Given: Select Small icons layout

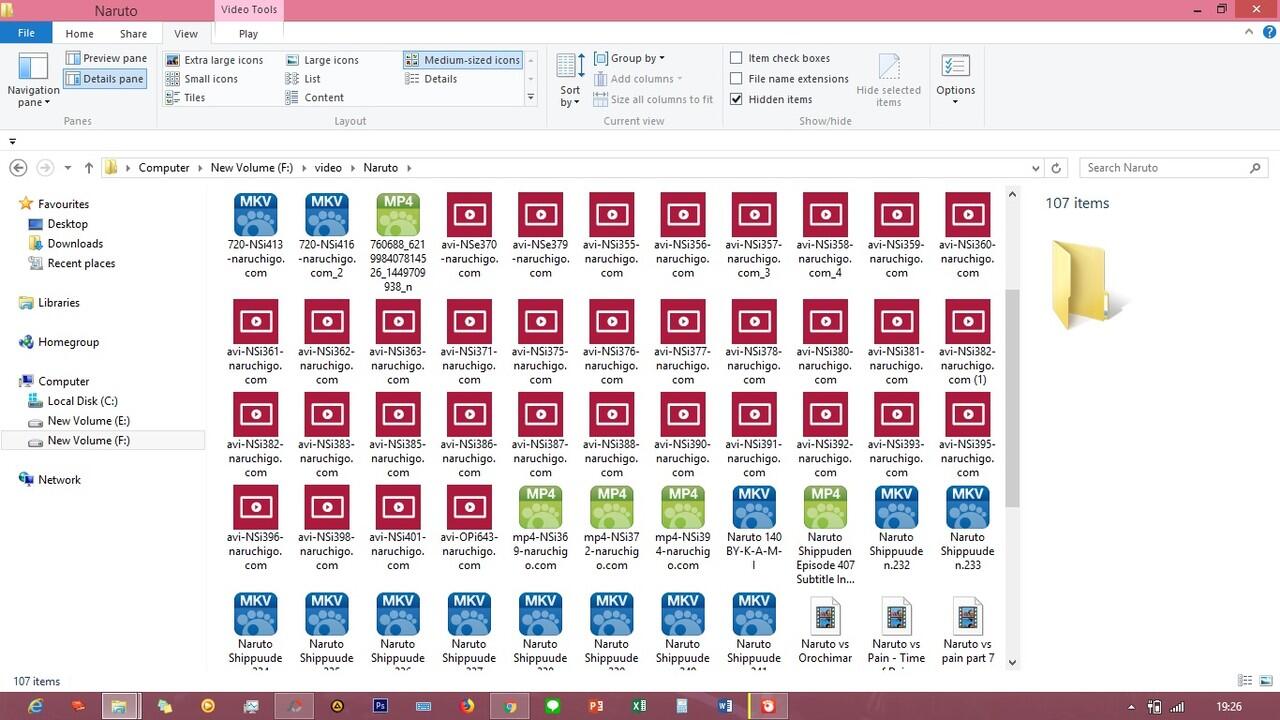Looking at the screenshot, I should (x=201, y=79).
